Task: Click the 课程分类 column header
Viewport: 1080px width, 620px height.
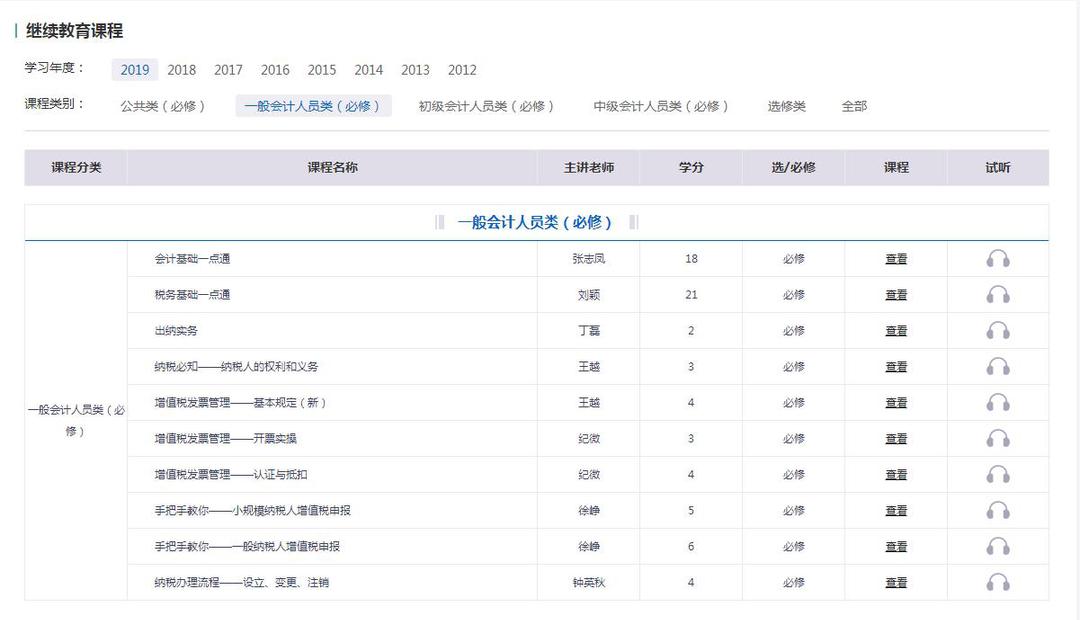Action: pos(76,167)
